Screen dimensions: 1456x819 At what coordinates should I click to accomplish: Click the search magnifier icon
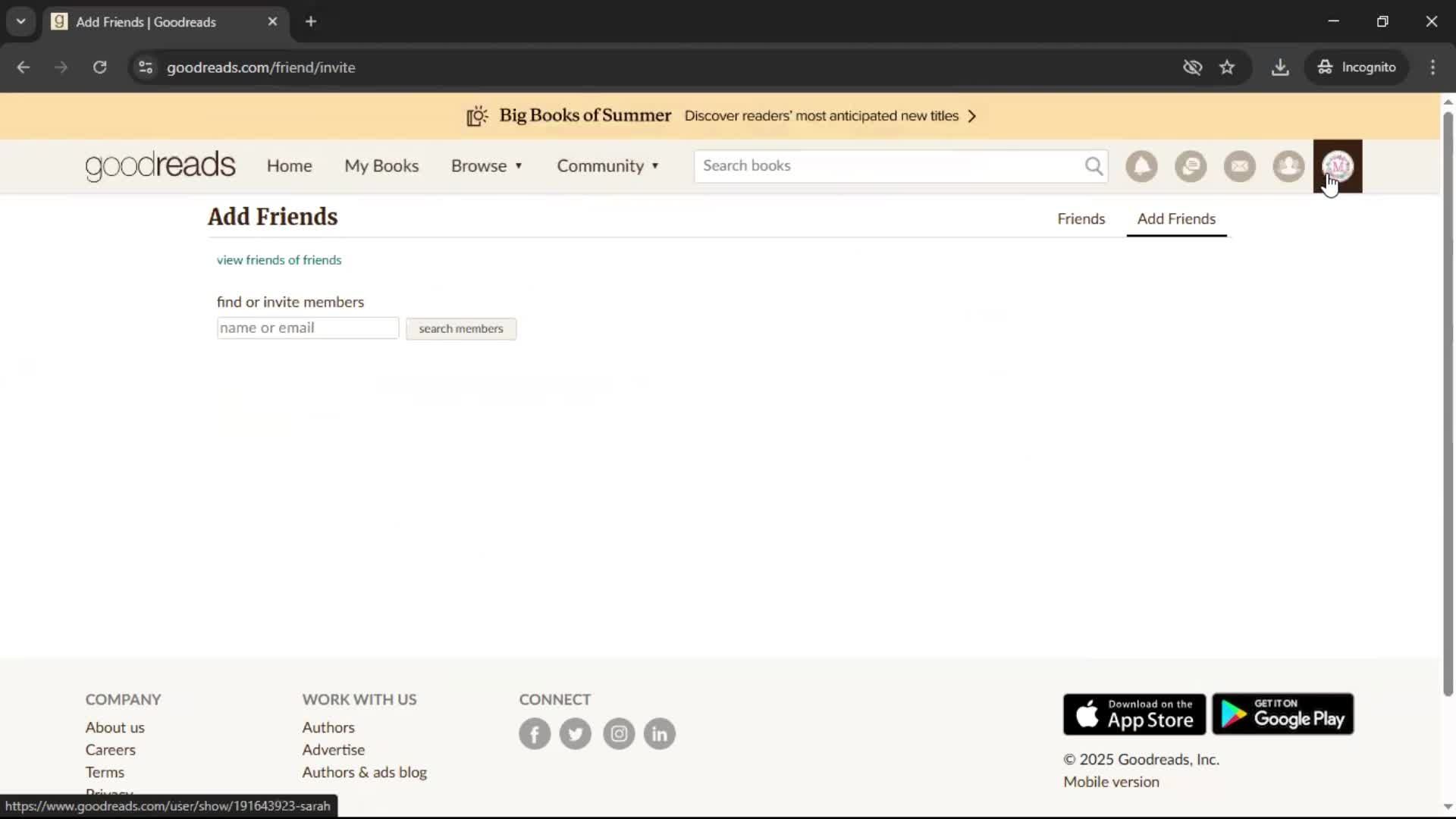point(1094,166)
